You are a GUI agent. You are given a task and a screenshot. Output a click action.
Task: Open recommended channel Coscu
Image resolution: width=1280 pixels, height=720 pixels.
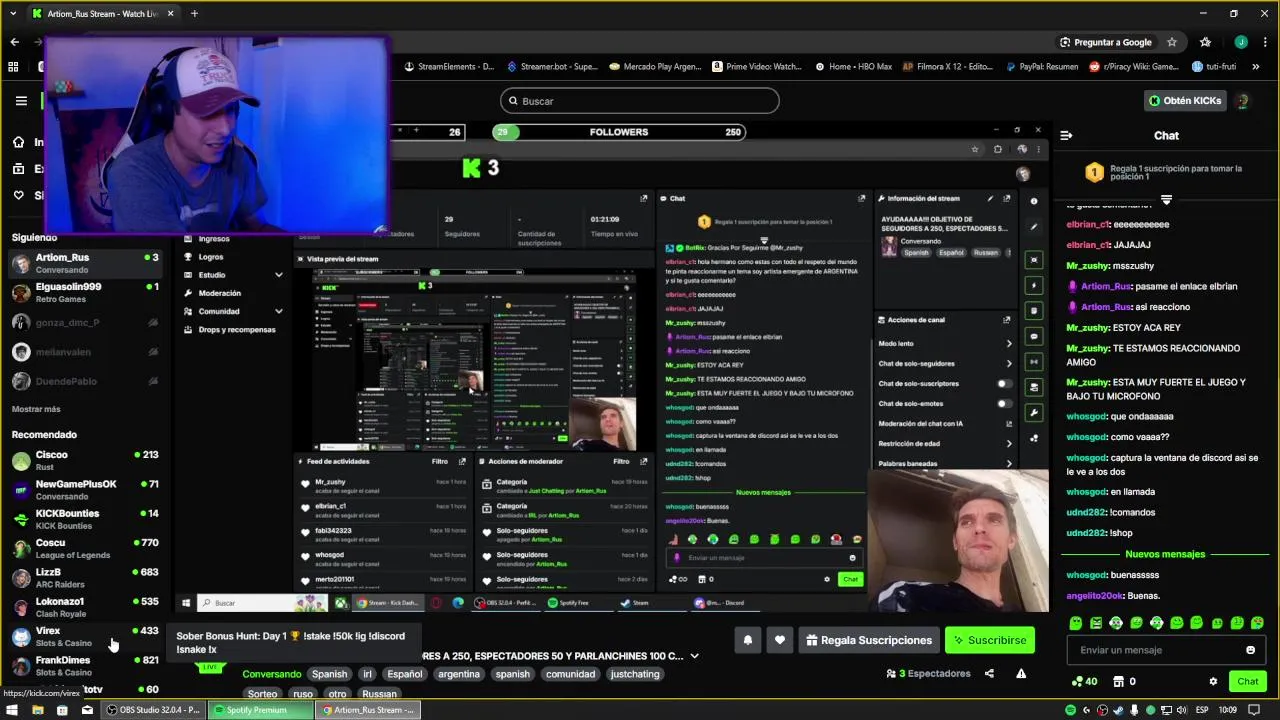click(84, 548)
